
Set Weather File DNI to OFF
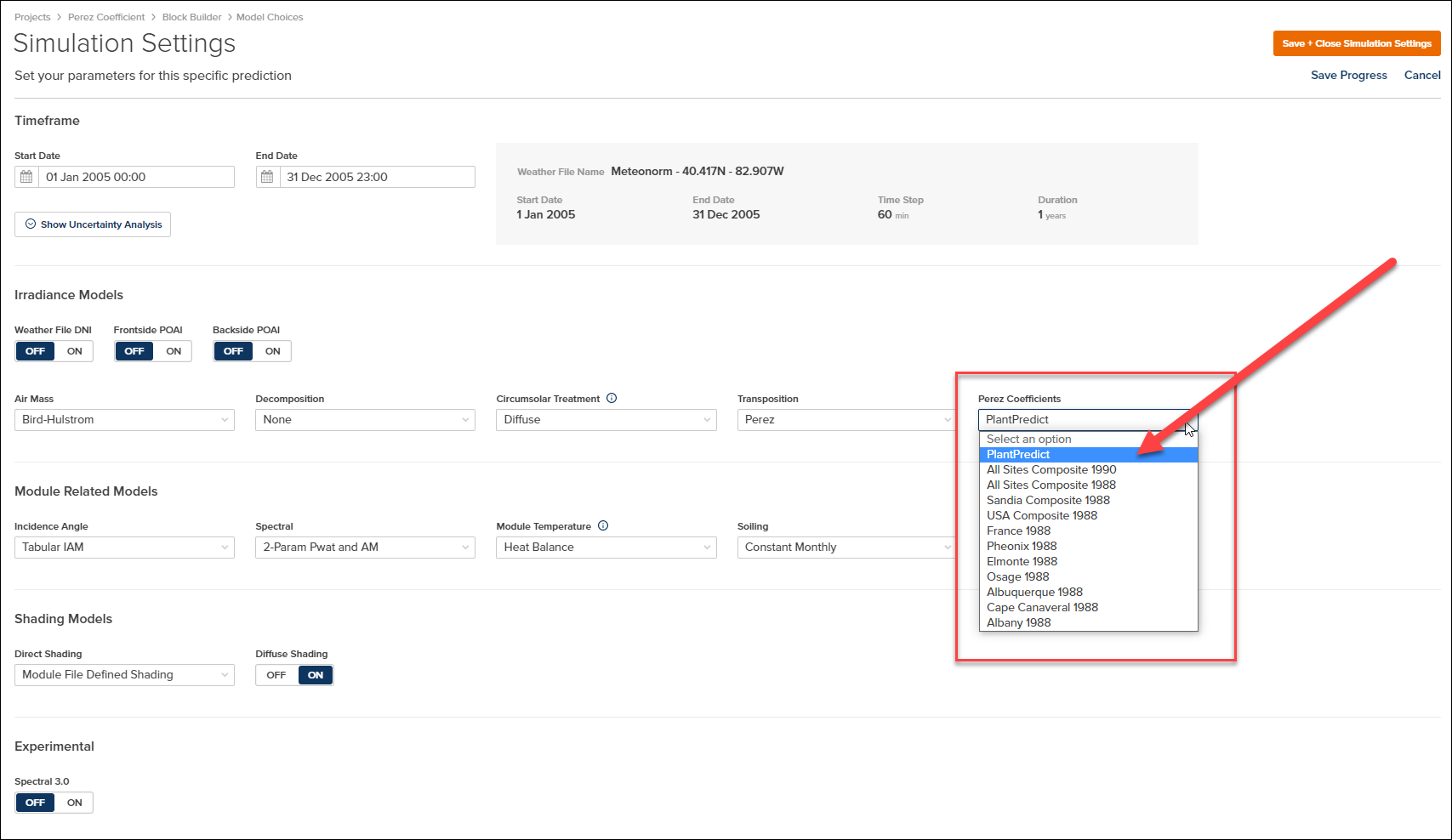coord(35,351)
